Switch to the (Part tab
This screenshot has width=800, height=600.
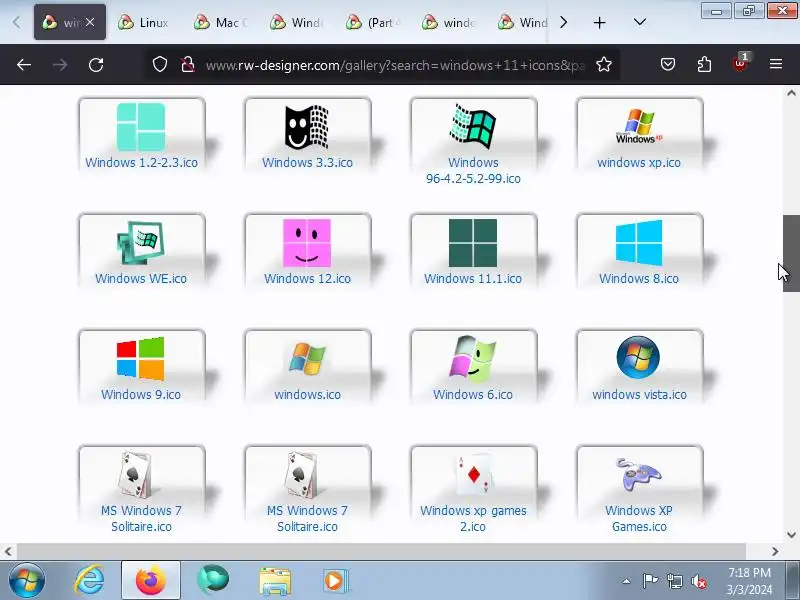point(372,22)
